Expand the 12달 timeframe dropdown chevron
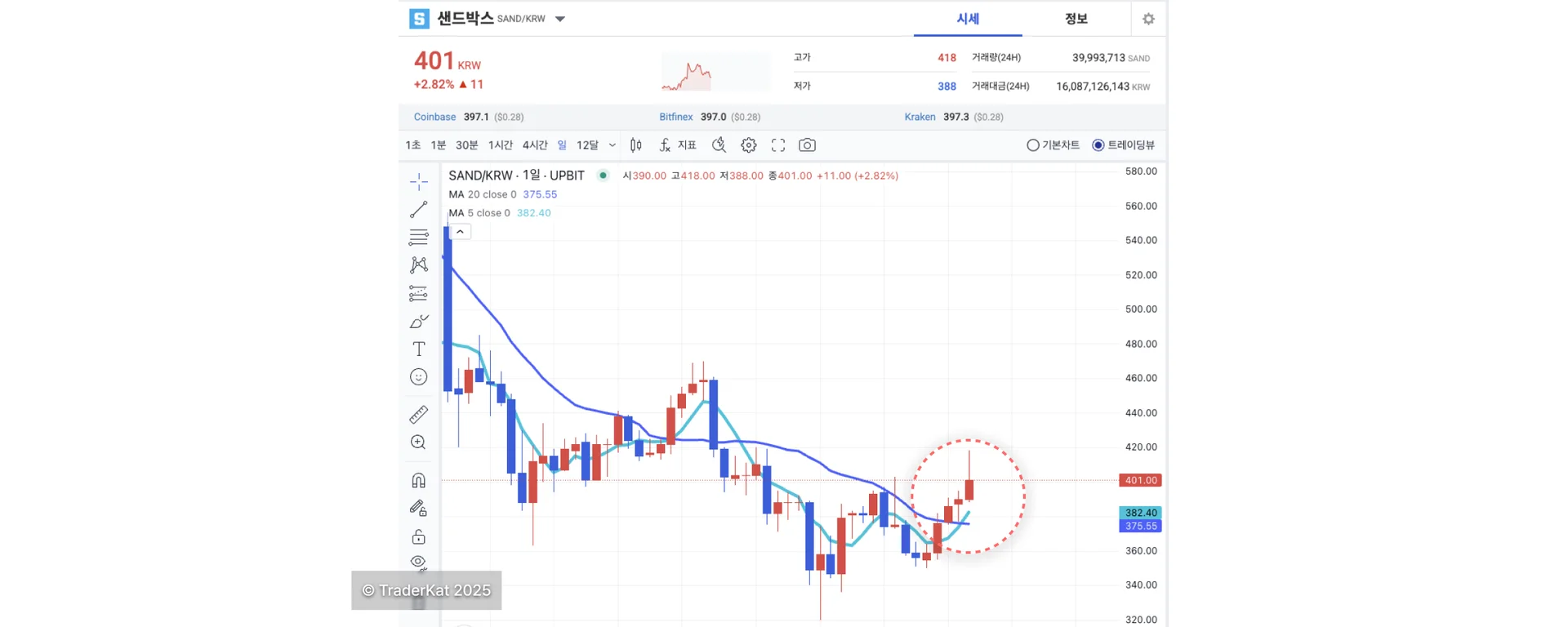Viewport: 1568px width, 627px height. 612,145
